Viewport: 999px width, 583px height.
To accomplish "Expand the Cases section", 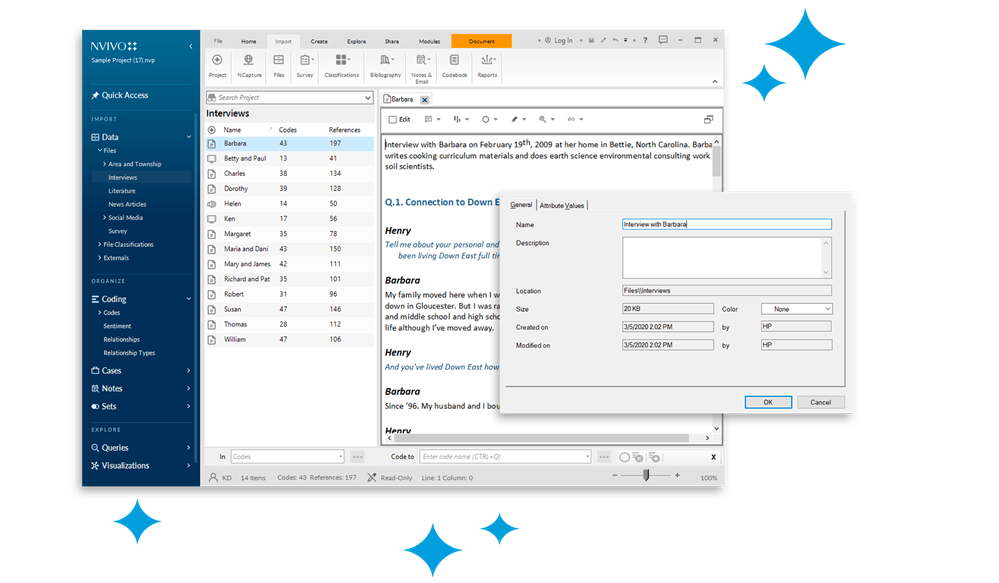I will (x=189, y=370).
